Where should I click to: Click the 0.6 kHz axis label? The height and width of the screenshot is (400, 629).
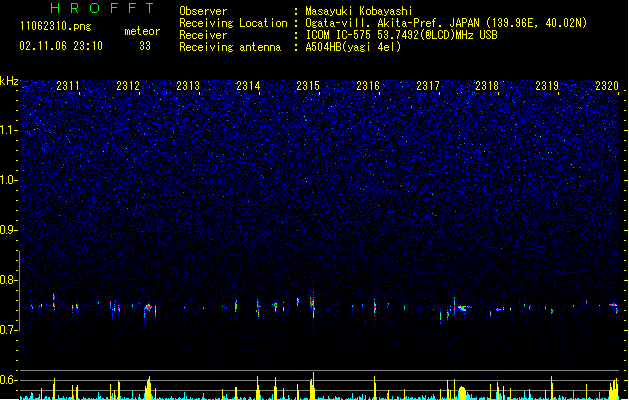tap(9, 380)
